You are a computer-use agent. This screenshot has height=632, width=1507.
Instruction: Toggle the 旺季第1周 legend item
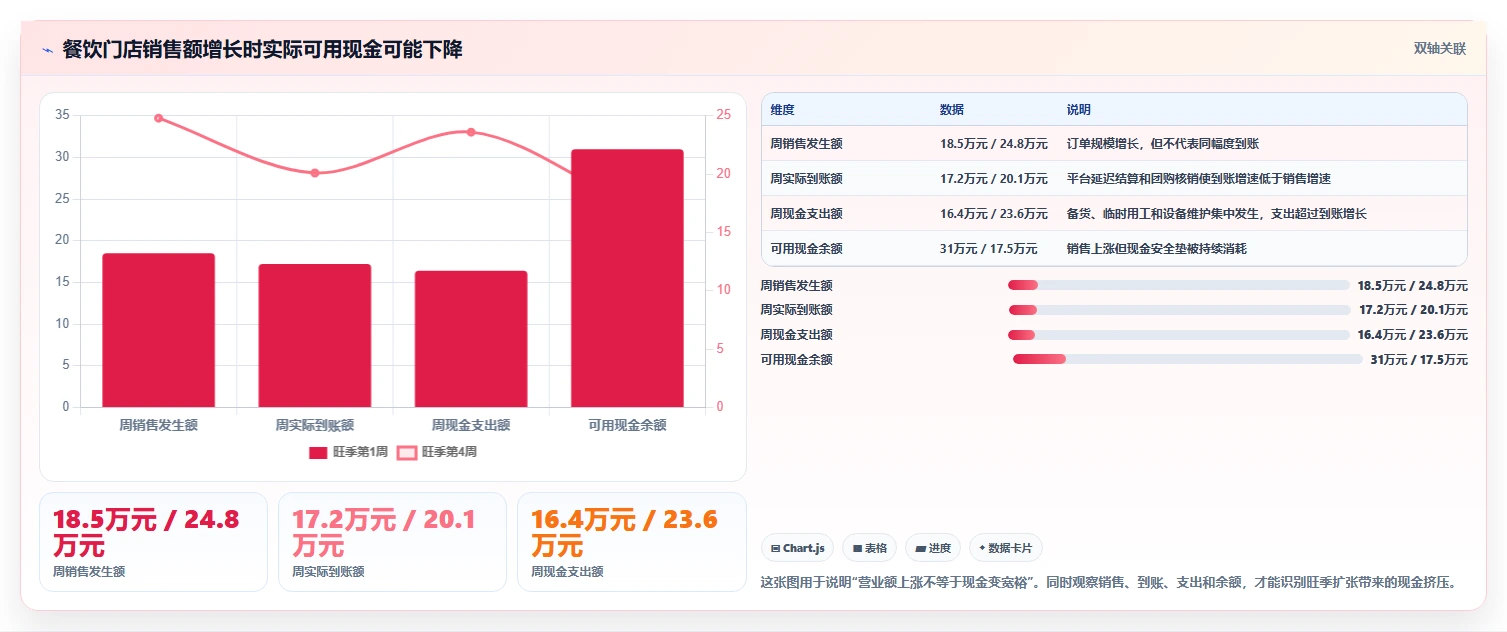pyautogui.click(x=349, y=452)
